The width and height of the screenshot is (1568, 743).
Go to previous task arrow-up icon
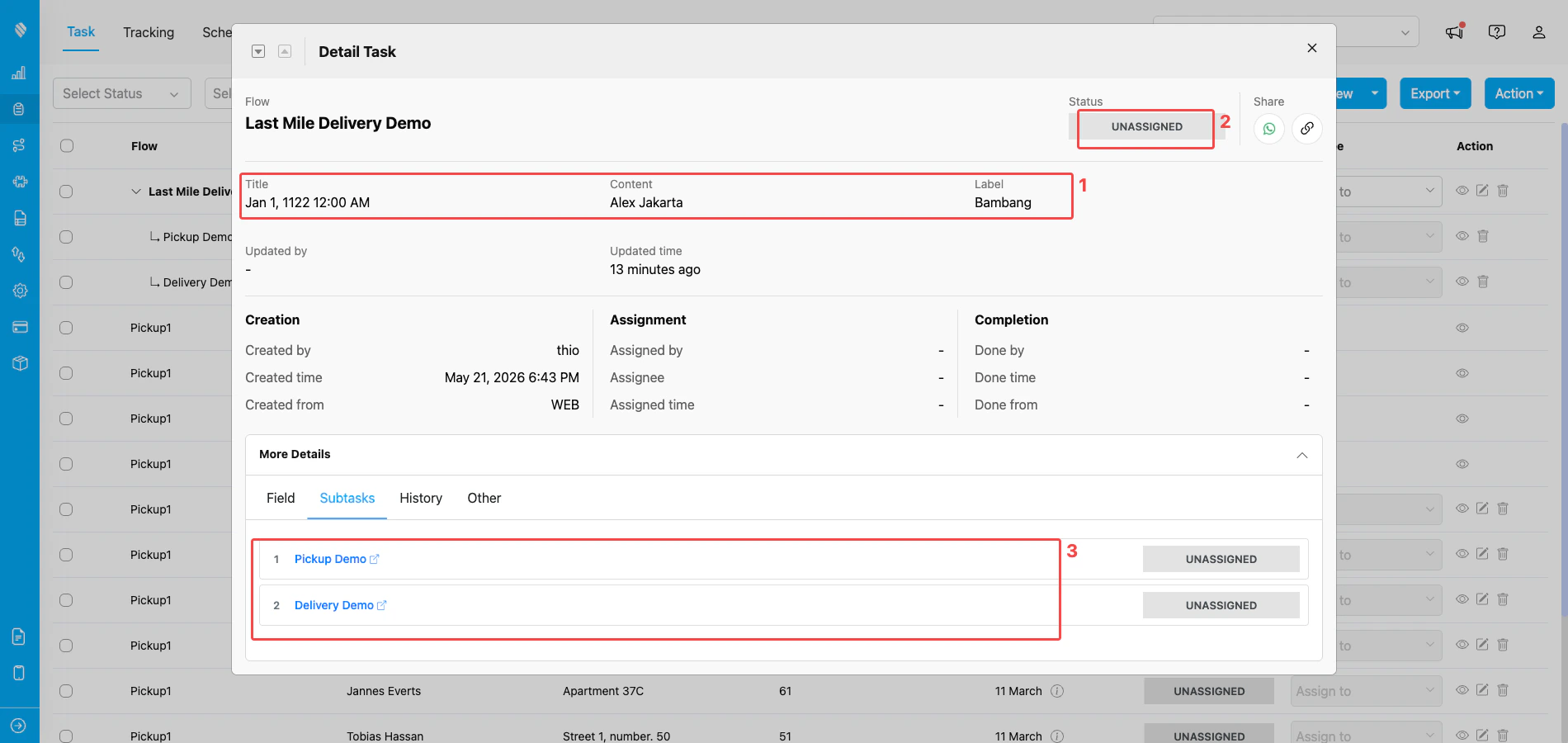pyautogui.click(x=285, y=51)
